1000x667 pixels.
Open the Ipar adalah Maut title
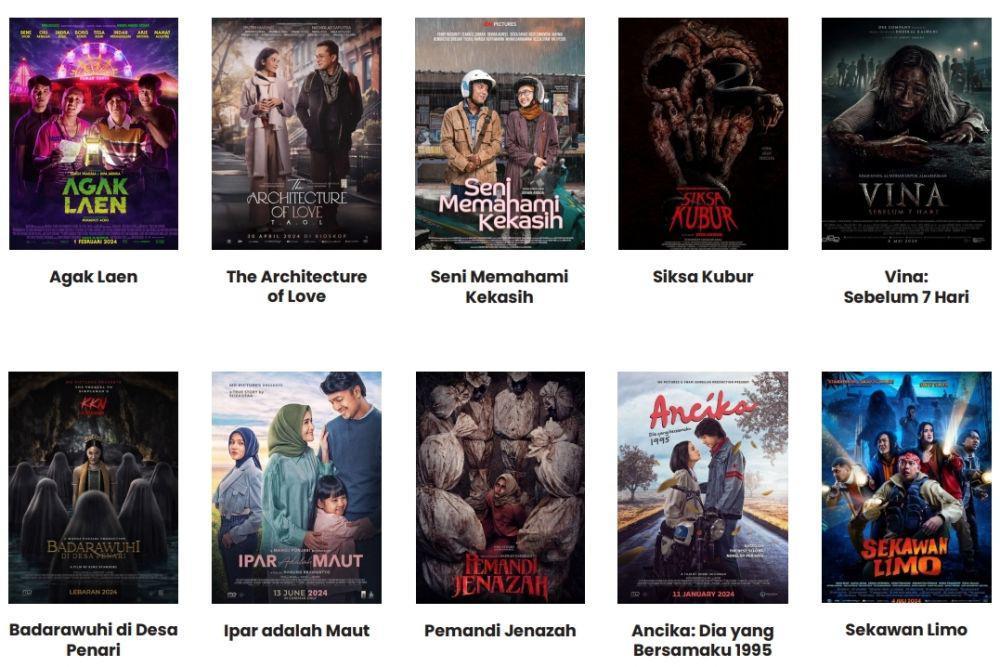point(297,631)
